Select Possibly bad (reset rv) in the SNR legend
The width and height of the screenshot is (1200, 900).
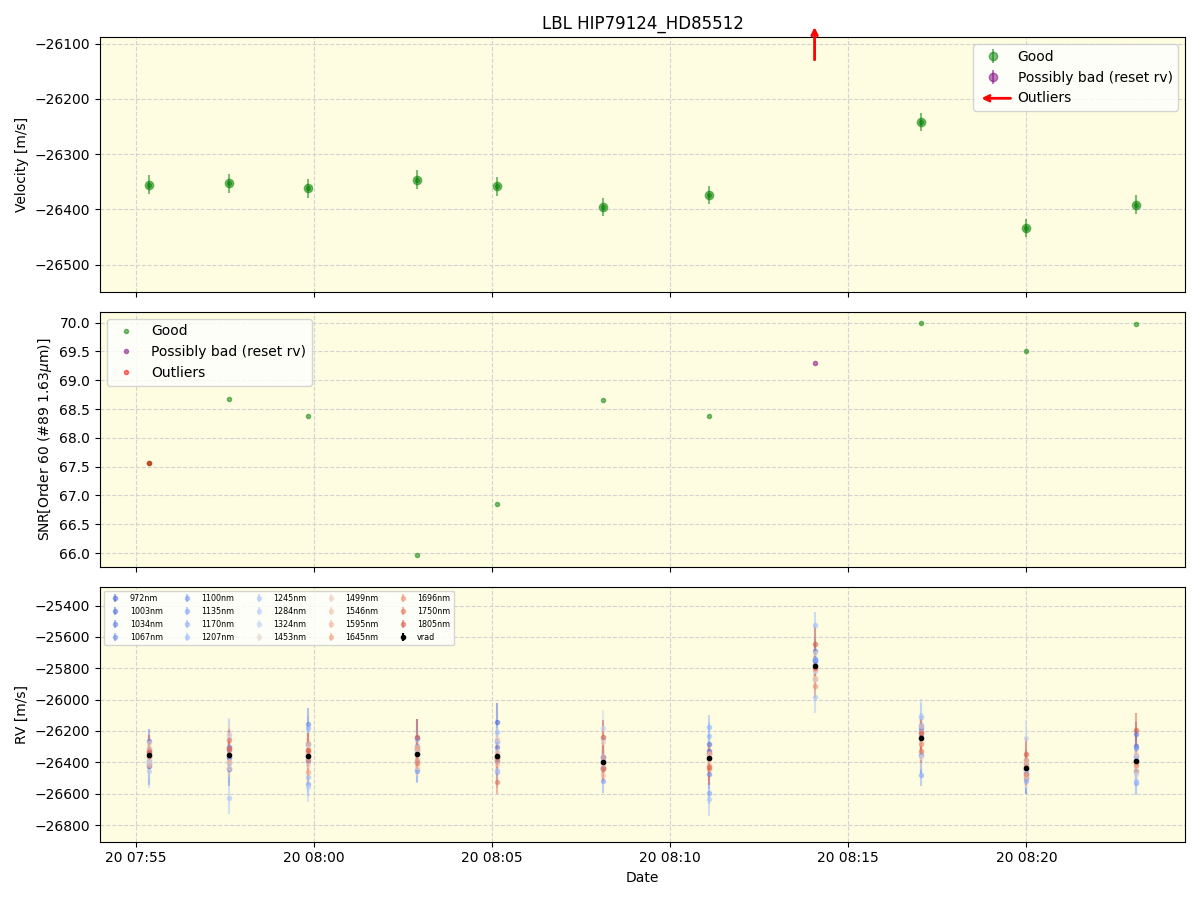pyautogui.click(x=228, y=351)
